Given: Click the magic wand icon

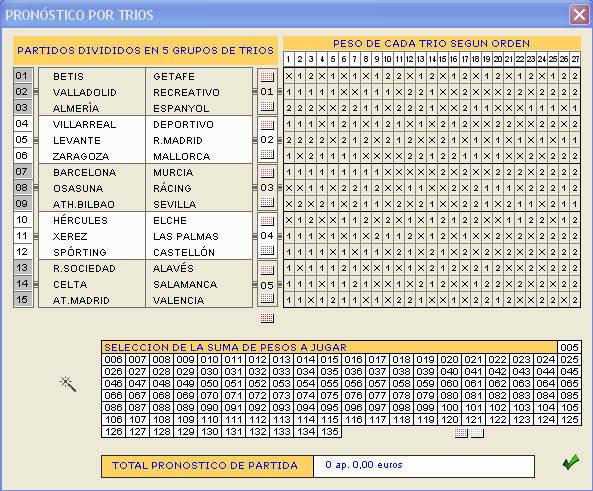Looking at the screenshot, I should coord(68,384).
